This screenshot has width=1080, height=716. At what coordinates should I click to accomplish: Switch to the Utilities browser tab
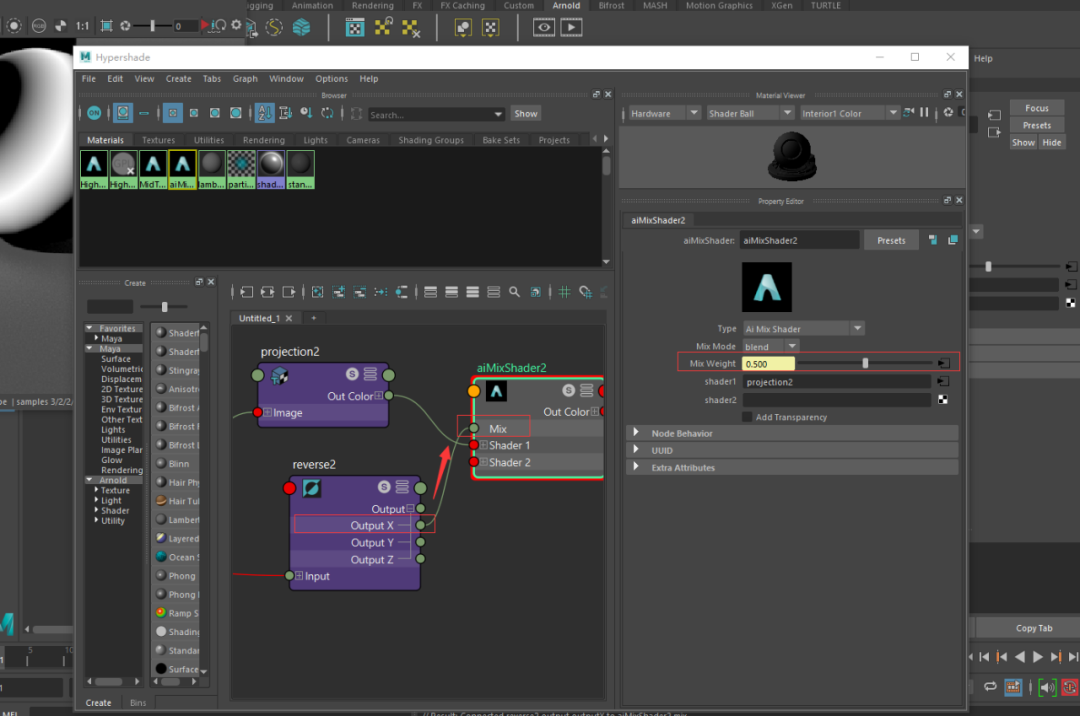[x=209, y=140]
